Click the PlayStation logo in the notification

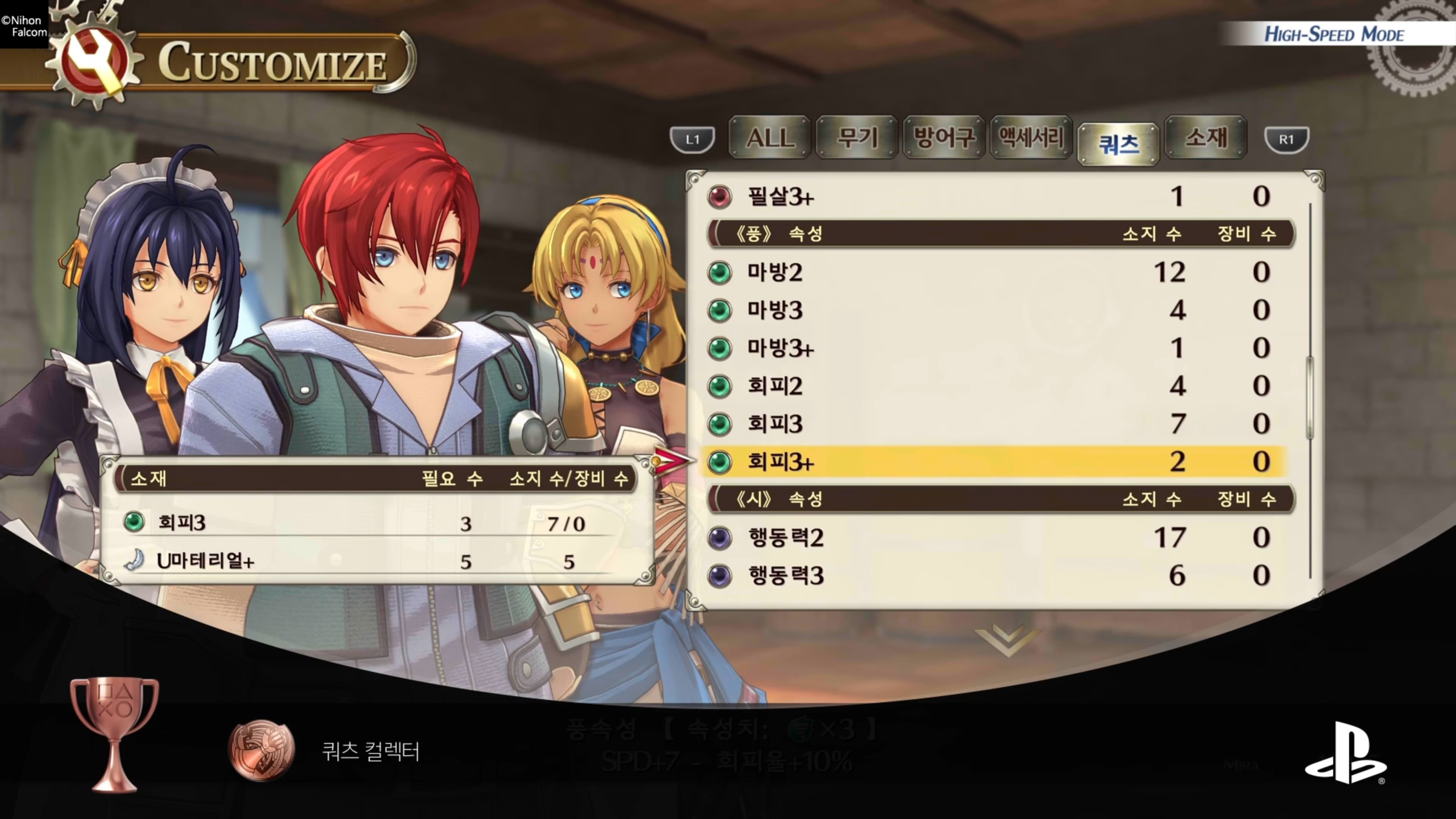click(x=1345, y=753)
